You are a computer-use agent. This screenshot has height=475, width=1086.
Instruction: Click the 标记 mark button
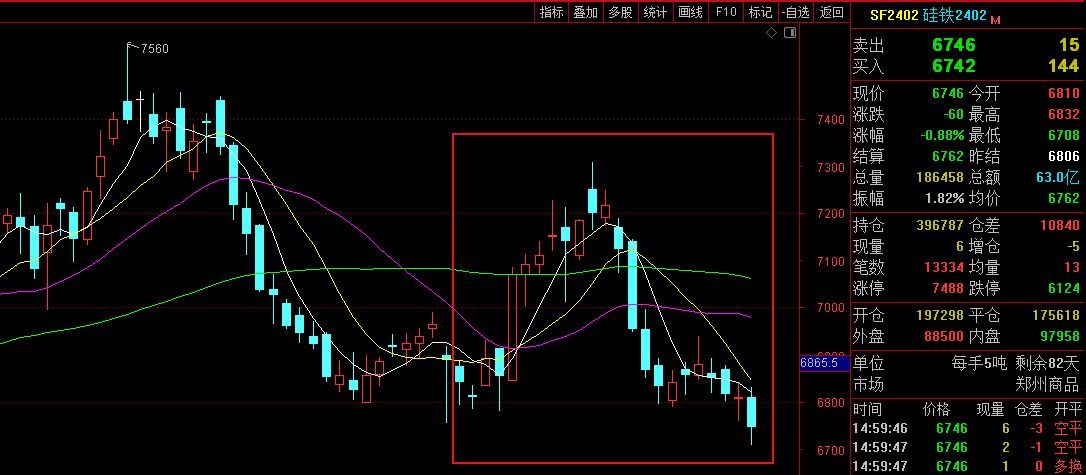(x=760, y=12)
